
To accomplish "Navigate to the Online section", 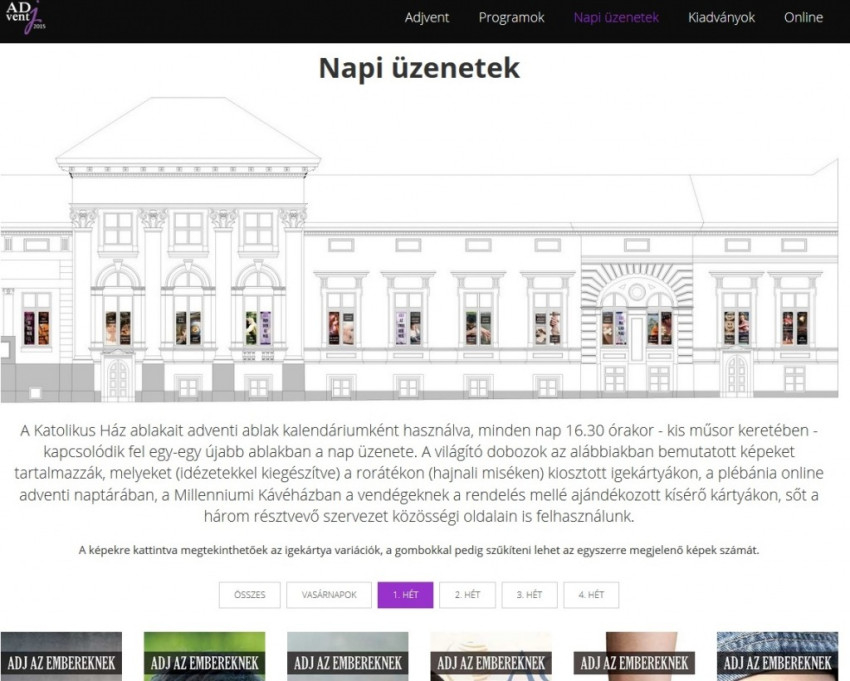I will coord(803,17).
